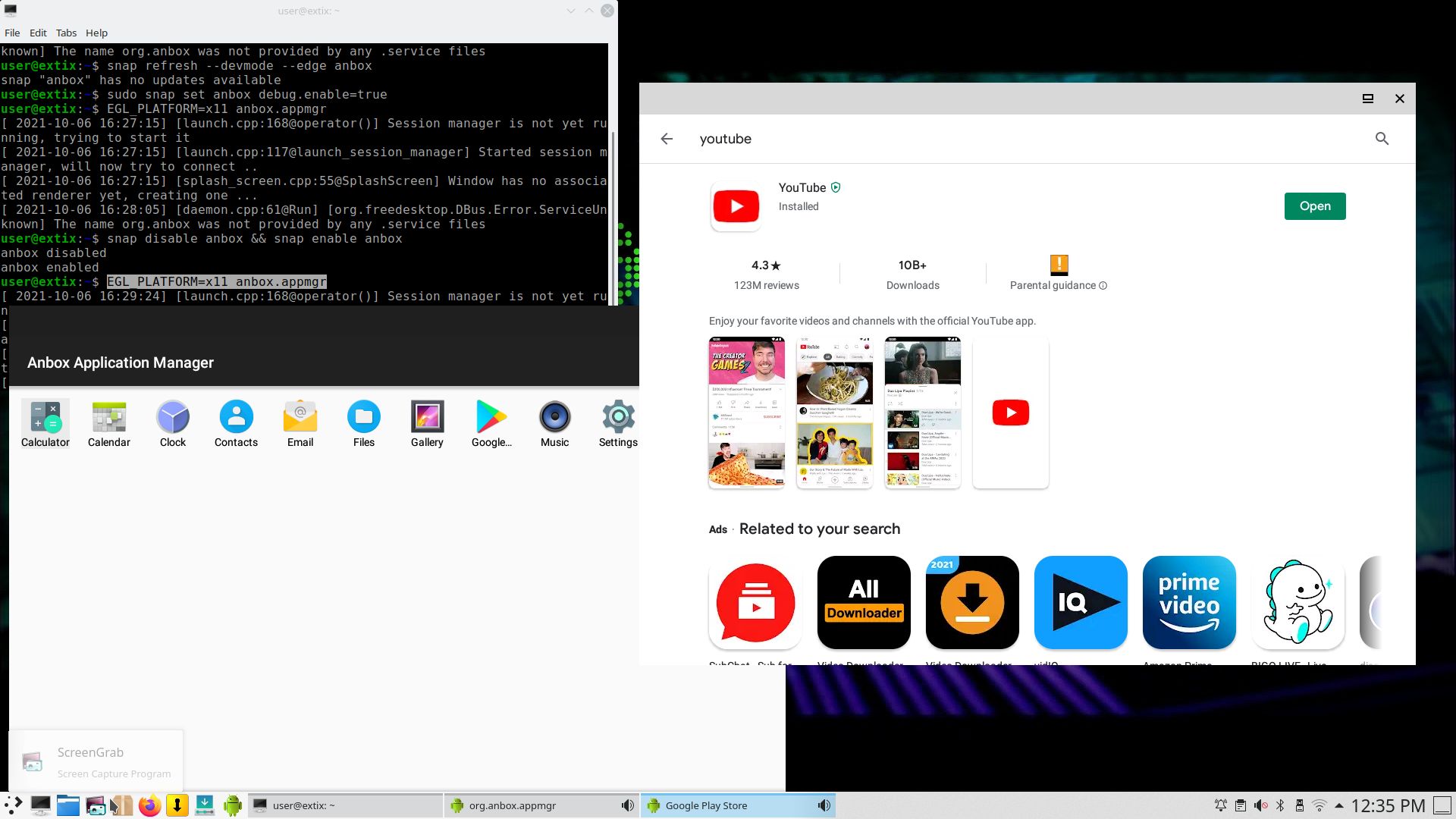Open the pasta video screenshot thumbnail
The height and width of the screenshot is (819, 1456).
pyautogui.click(x=835, y=413)
